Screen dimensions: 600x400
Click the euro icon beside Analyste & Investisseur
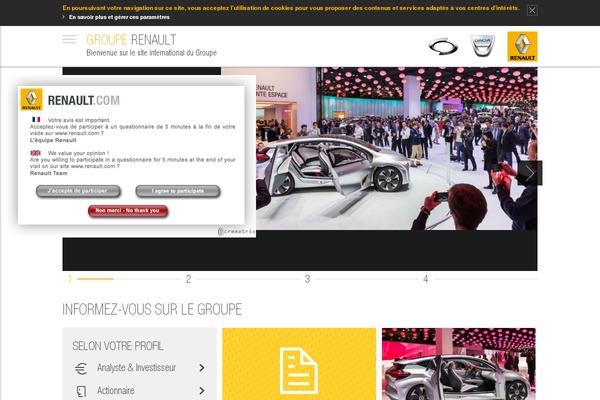click(81, 368)
